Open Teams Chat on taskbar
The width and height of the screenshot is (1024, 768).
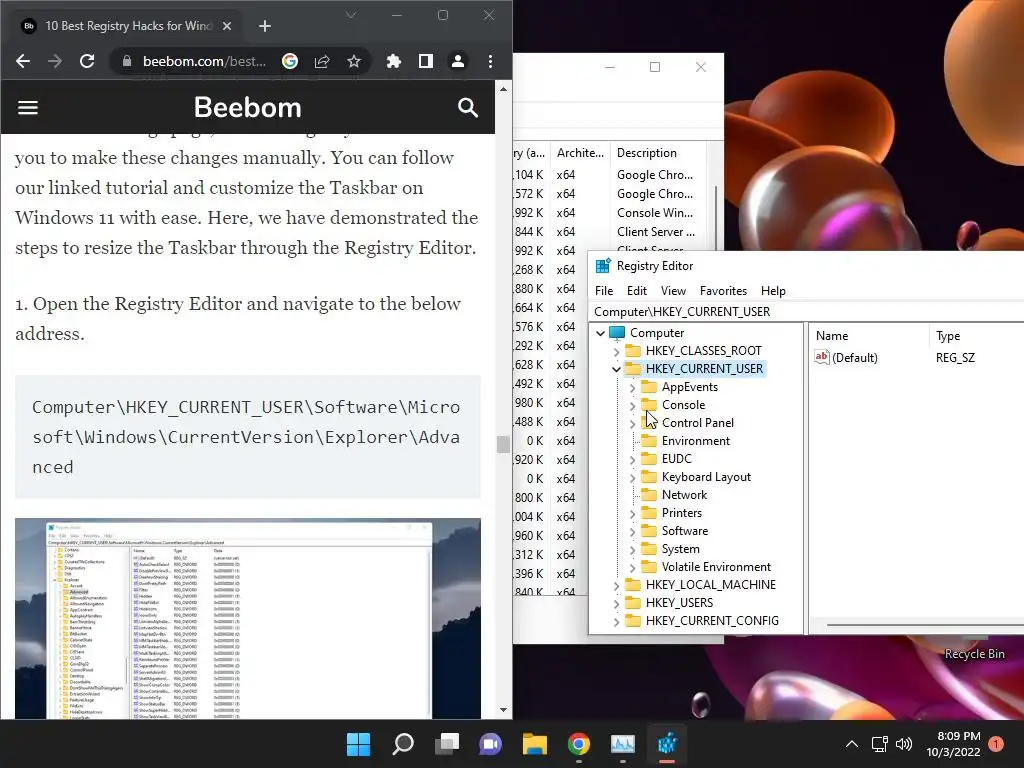point(490,744)
